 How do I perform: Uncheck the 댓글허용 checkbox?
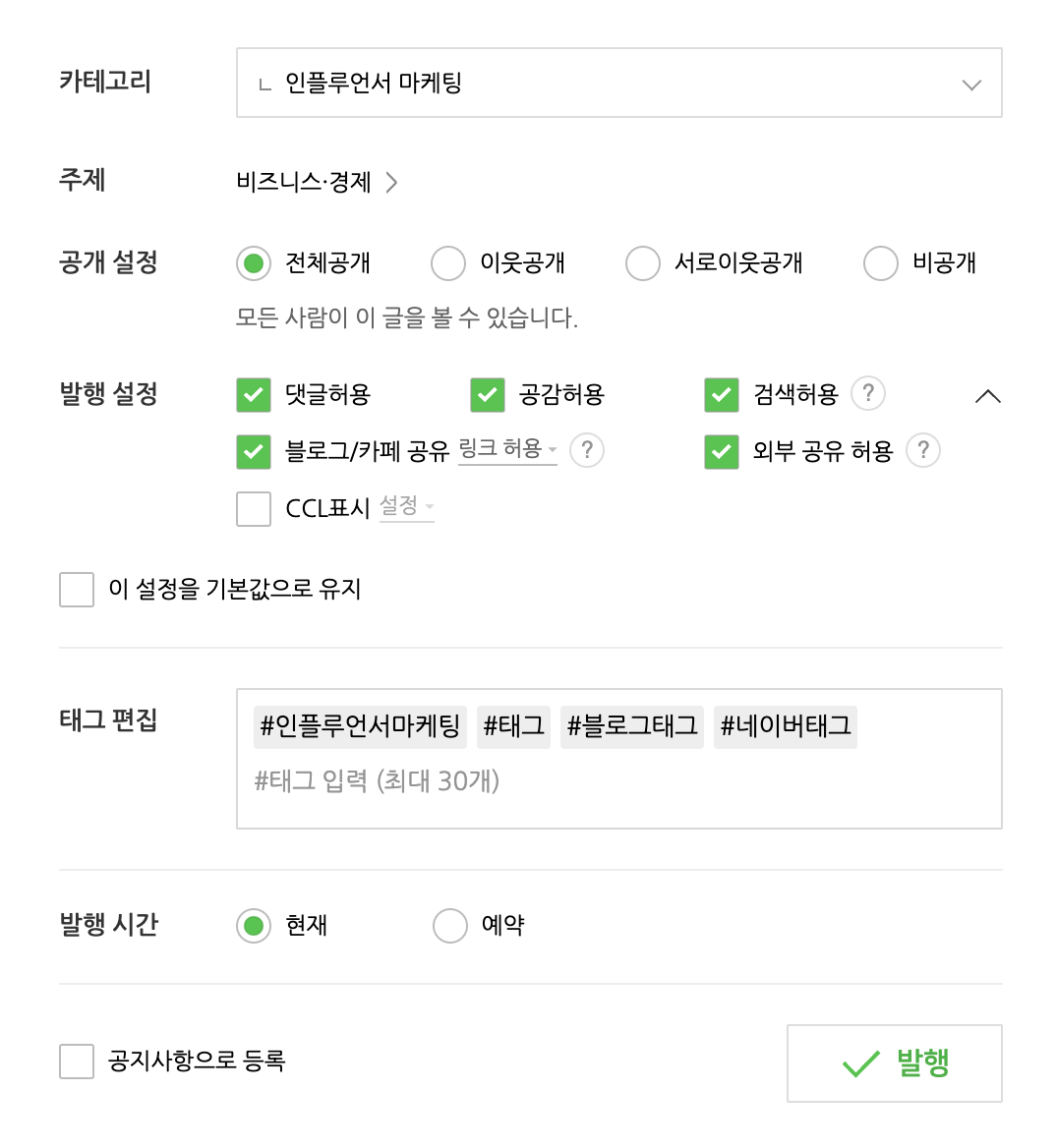(253, 395)
